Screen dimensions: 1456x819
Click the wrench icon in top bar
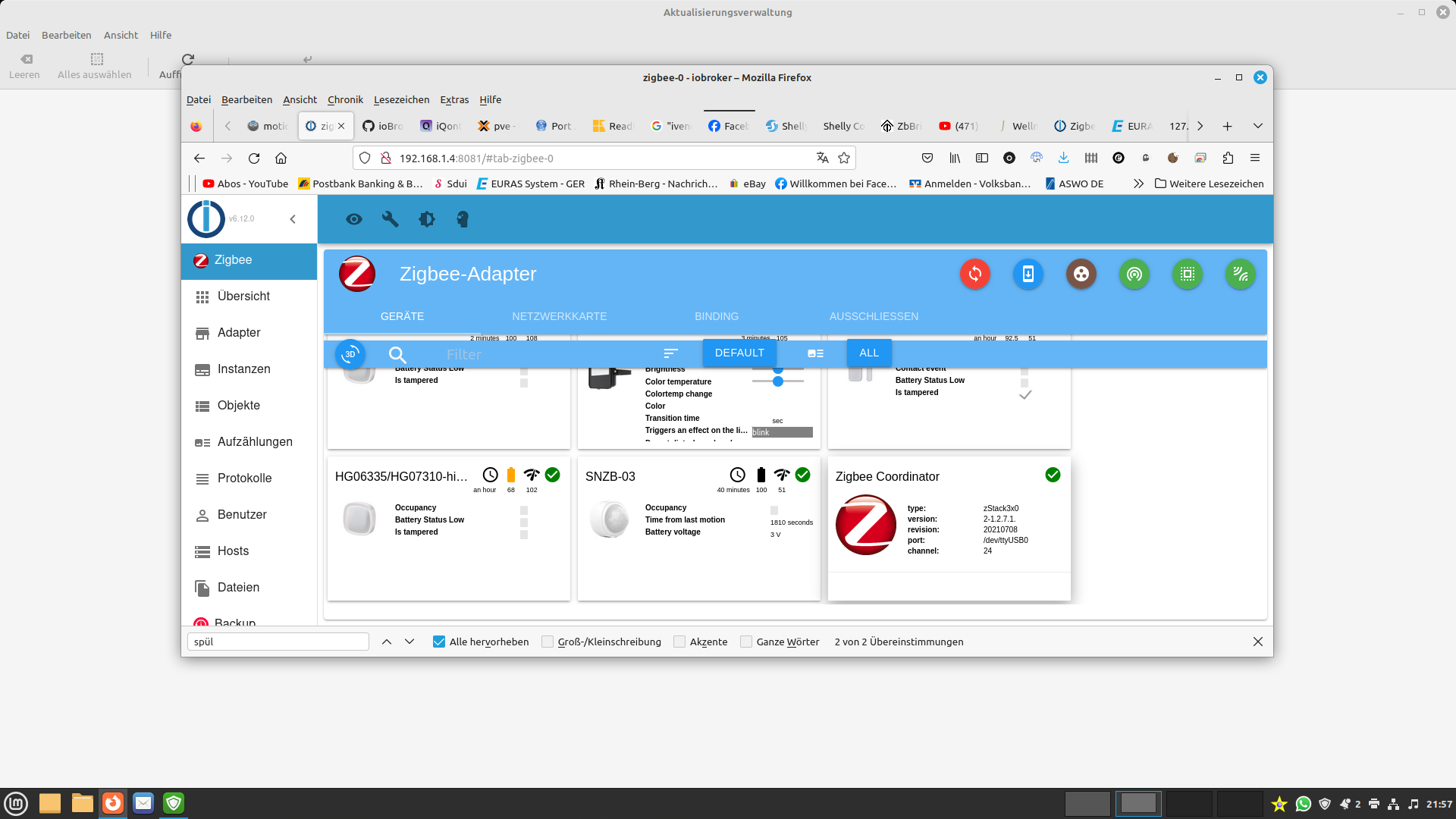point(391,219)
